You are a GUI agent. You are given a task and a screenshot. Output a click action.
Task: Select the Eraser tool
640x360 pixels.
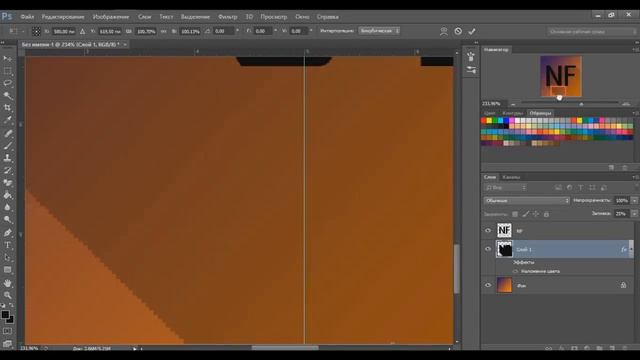point(7,182)
